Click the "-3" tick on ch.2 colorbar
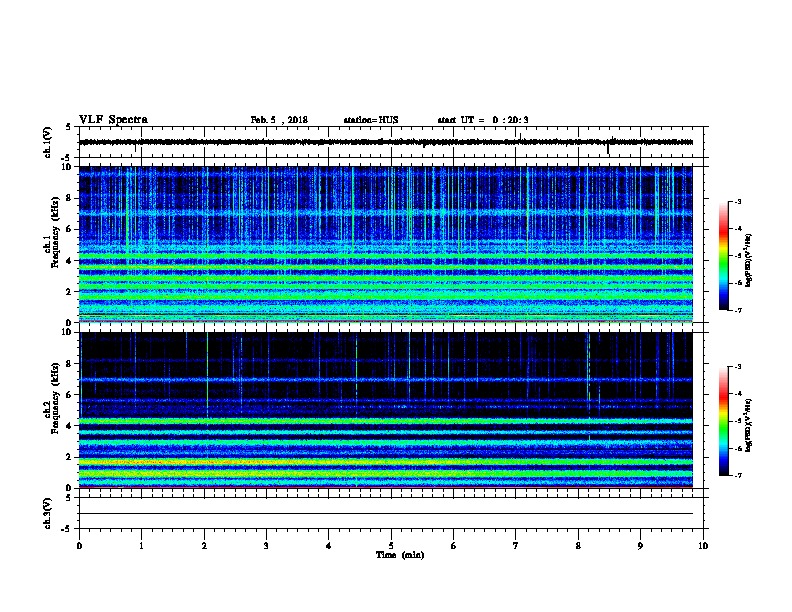 point(737,367)
